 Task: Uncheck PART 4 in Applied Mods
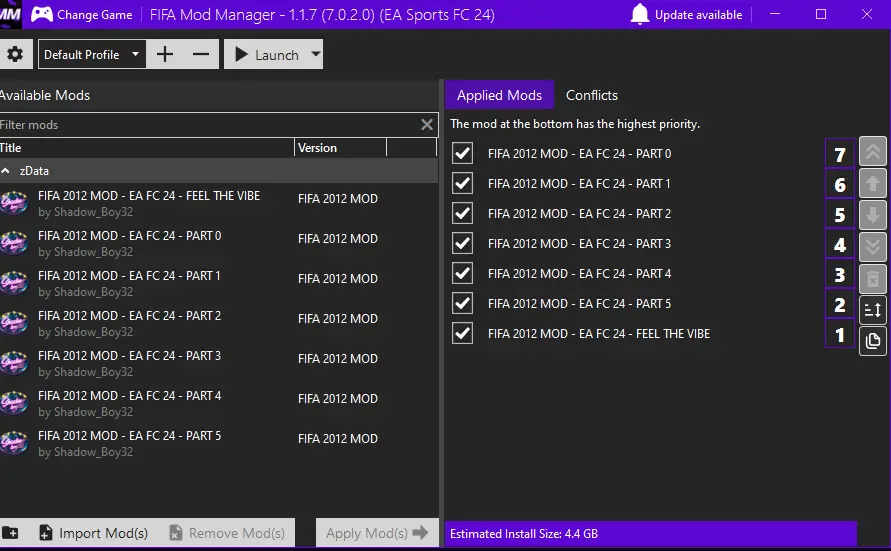(463, 274)
